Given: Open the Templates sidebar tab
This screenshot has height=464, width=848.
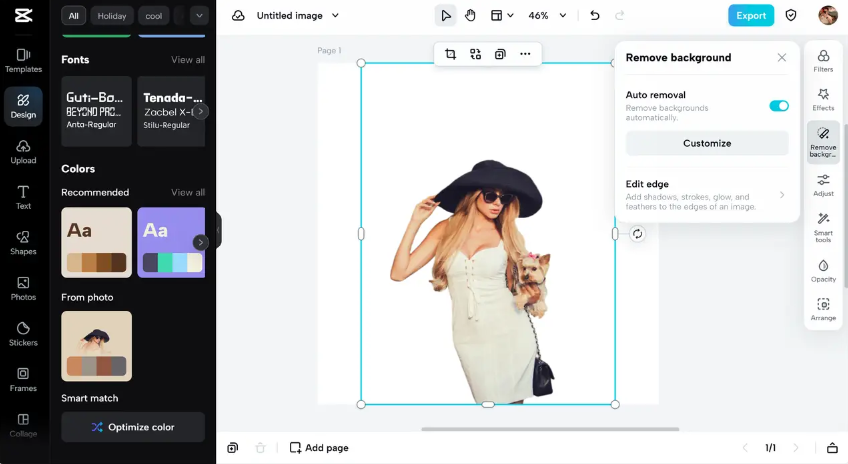Looking at the screenshot, I should (23, 60).
